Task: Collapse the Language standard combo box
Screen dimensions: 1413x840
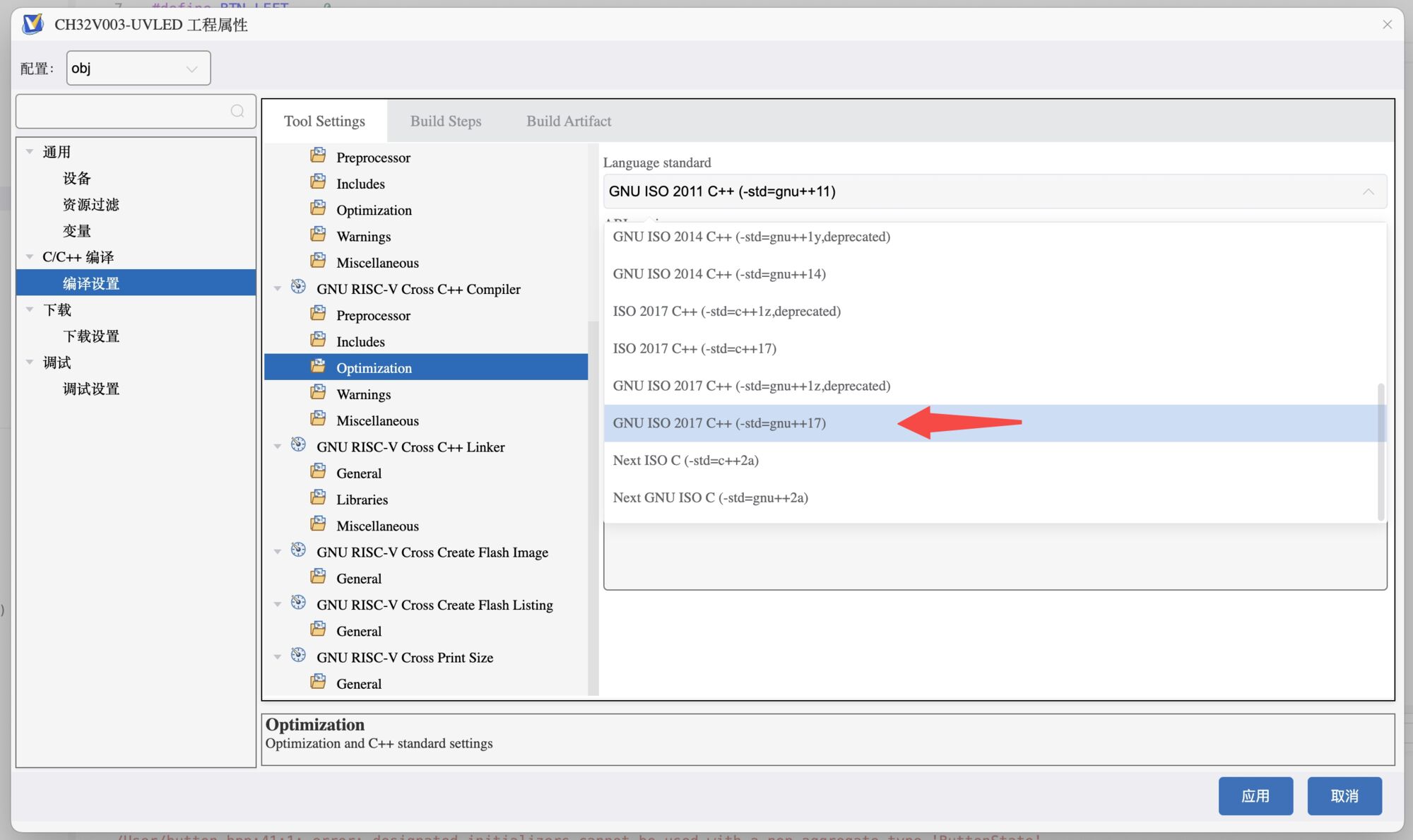Action: pos(1368,191)
